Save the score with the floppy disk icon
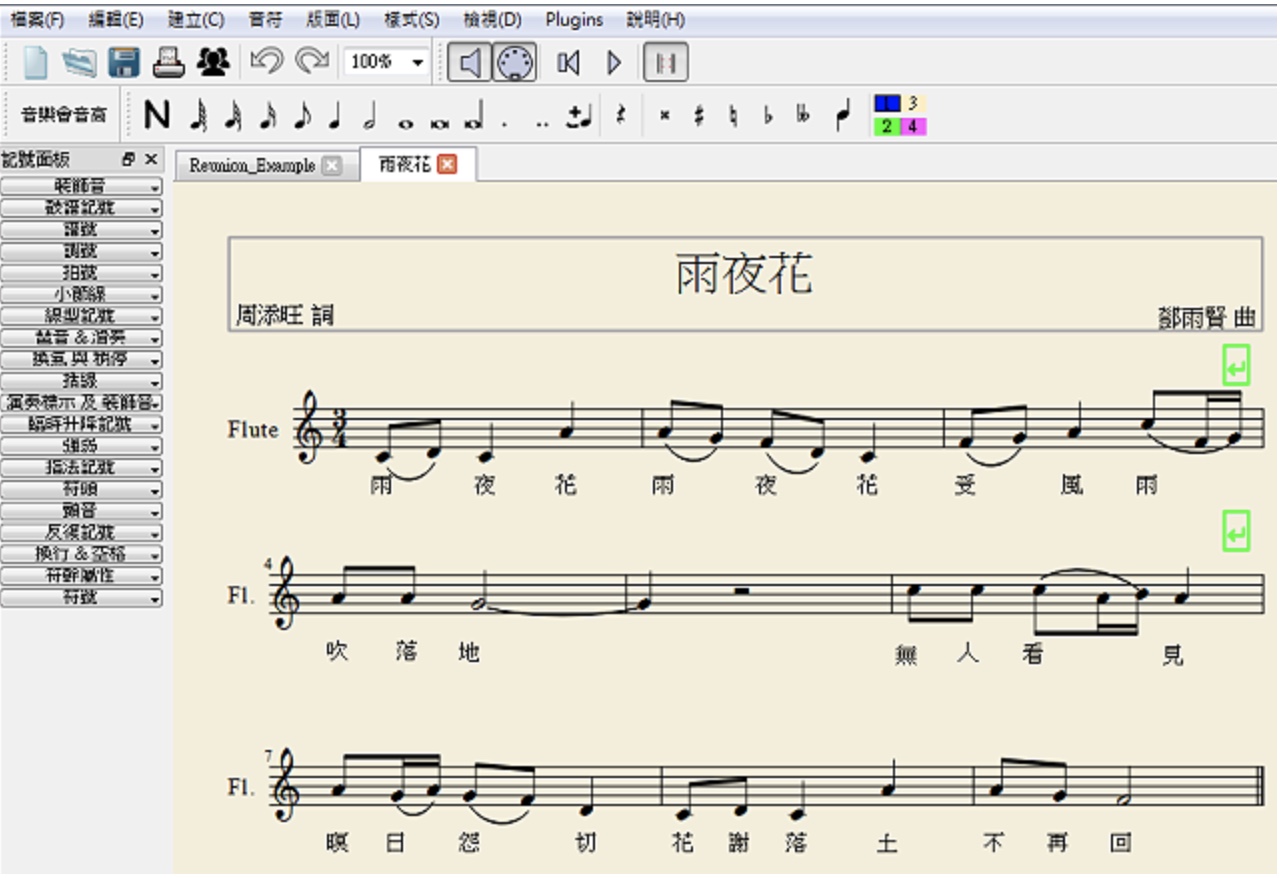The width and height of the screenshot is (1284, 878). point(123,63)
